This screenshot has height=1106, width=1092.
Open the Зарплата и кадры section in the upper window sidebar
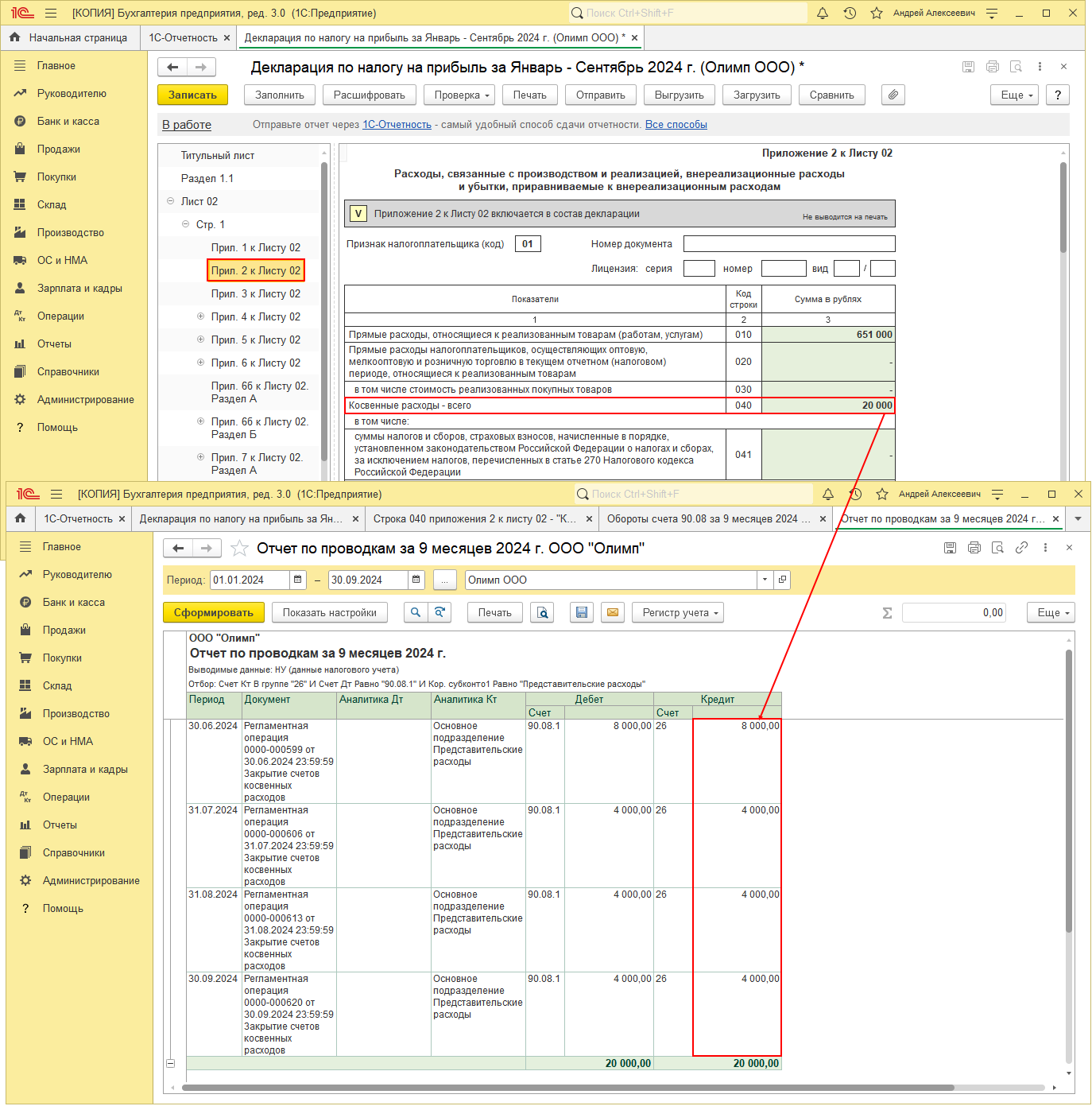79,288
